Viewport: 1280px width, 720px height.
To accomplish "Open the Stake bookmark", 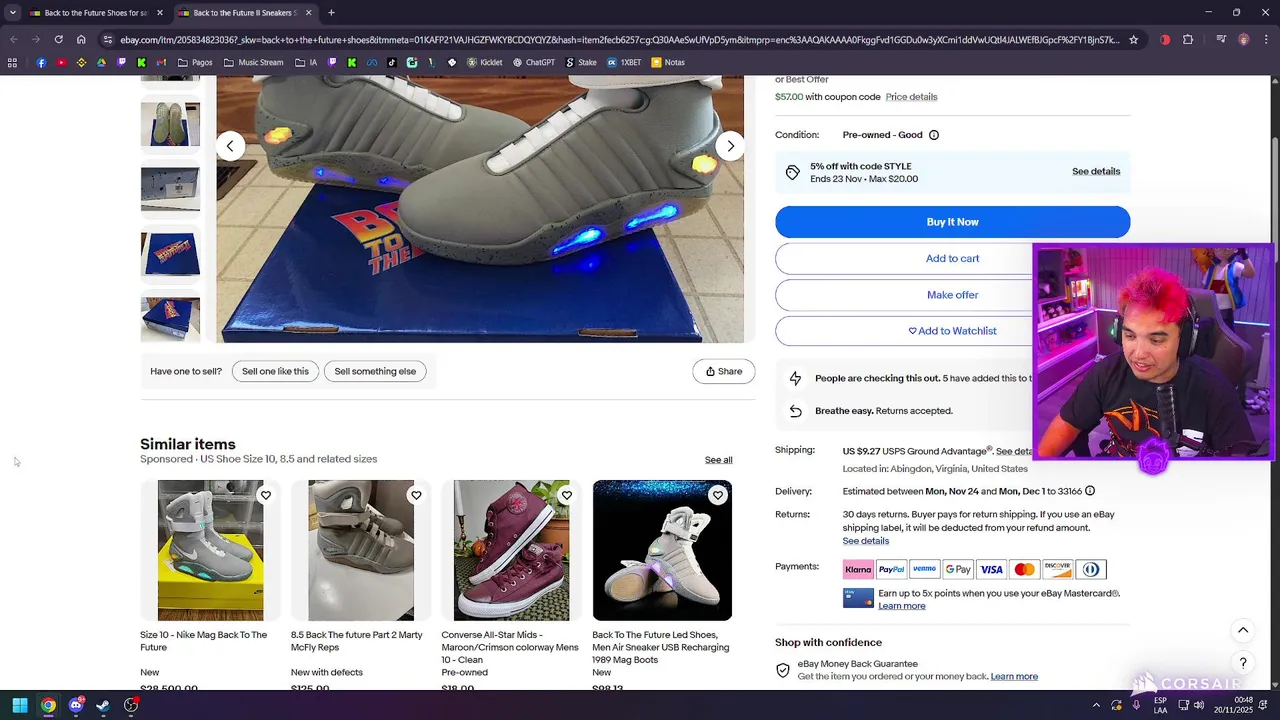I will 581,62.
